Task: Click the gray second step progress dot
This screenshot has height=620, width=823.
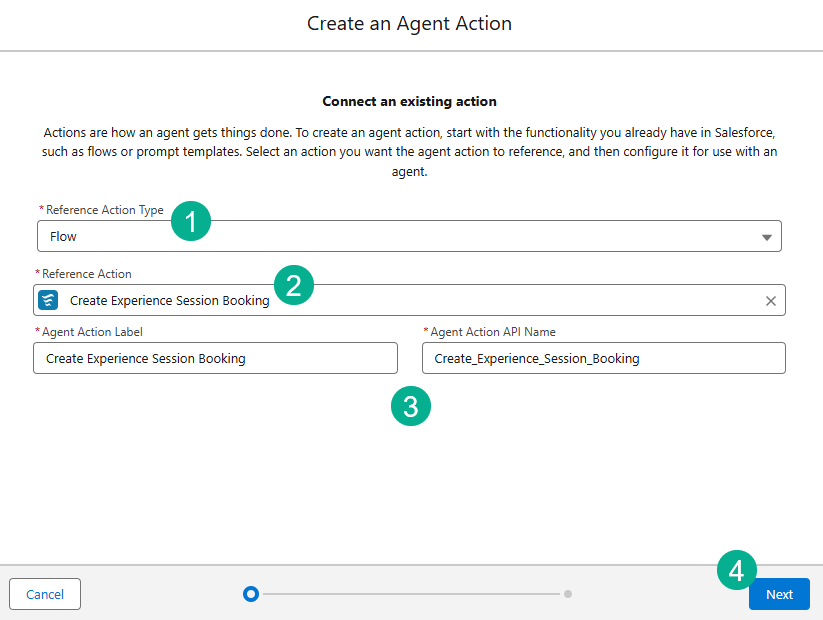Action: point(568,594)
